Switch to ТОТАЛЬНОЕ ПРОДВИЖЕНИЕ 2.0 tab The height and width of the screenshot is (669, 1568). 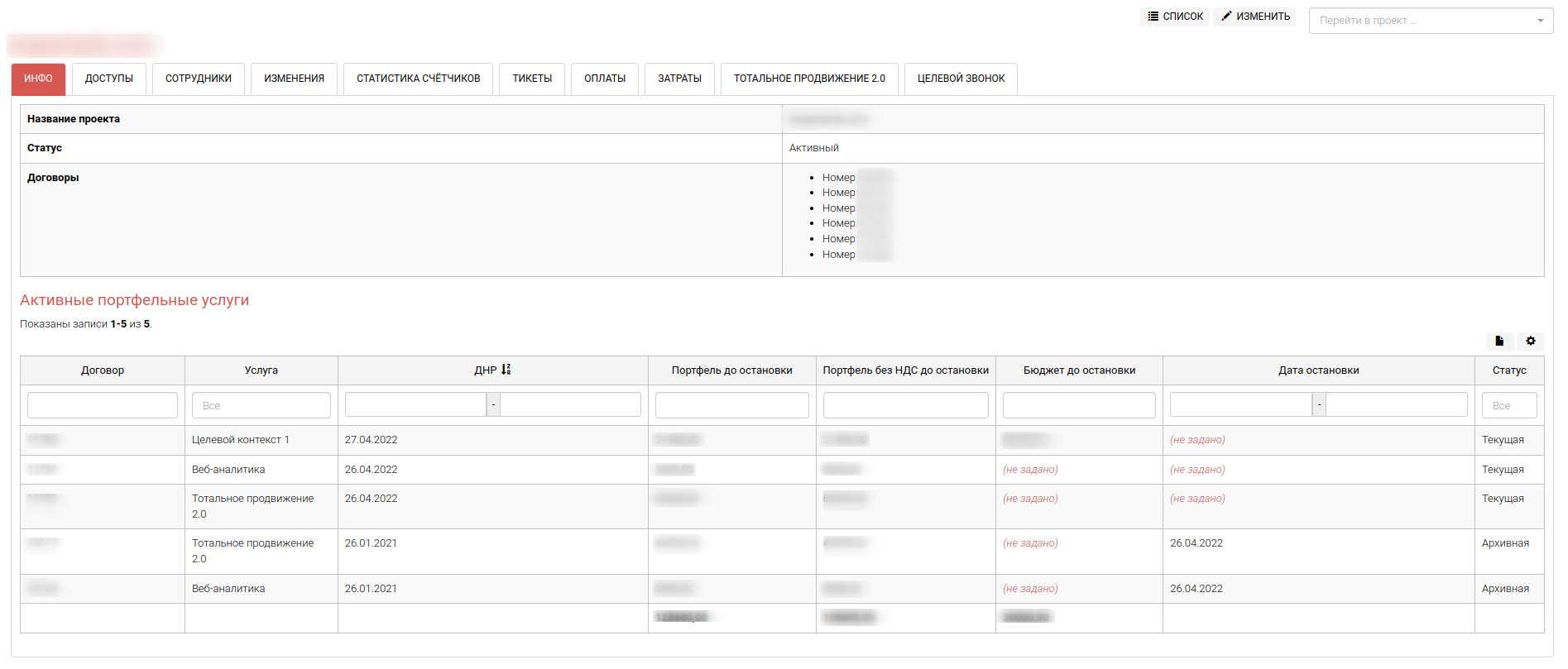(x=808, y=79)
